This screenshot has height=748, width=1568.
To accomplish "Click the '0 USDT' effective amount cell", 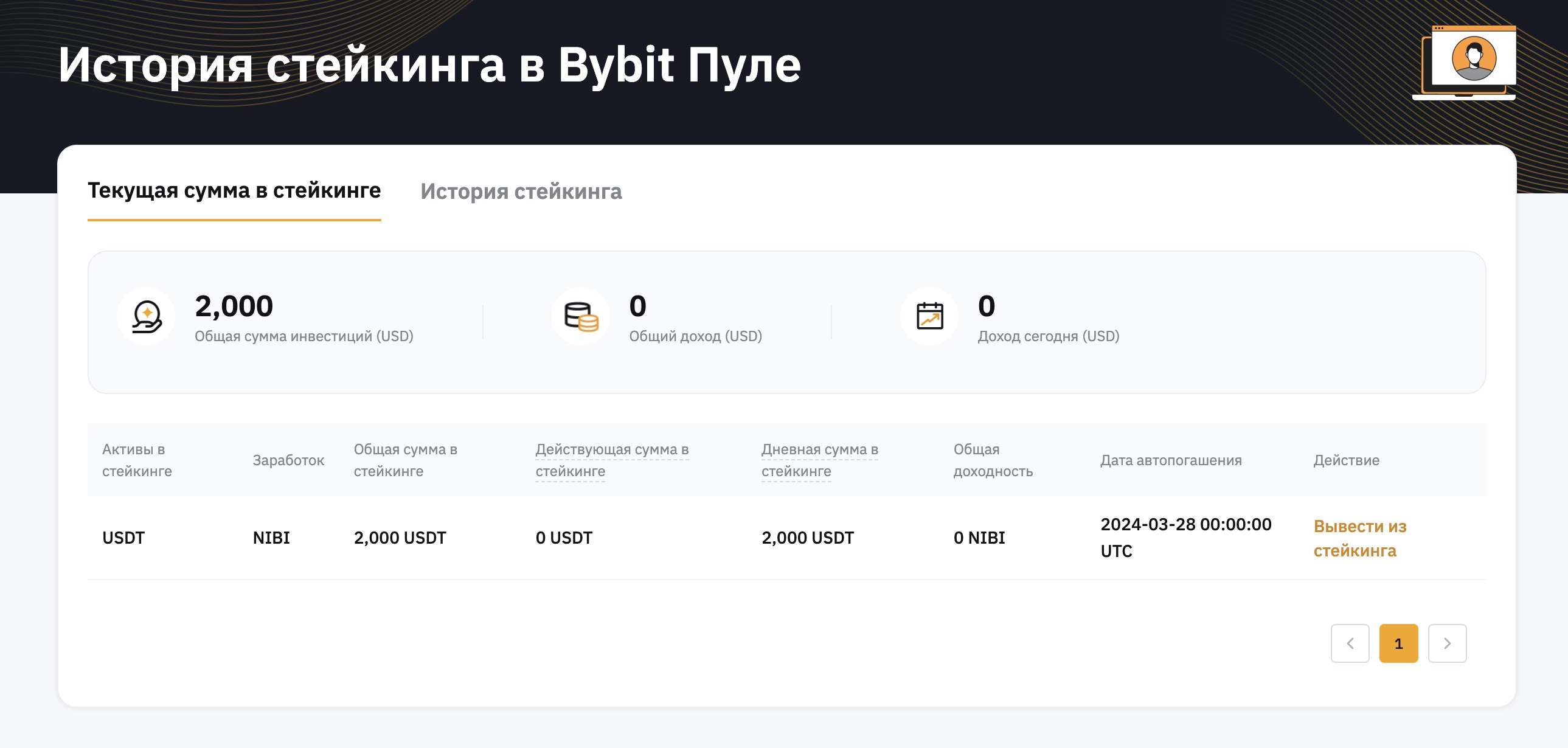I will click(564, 538).
